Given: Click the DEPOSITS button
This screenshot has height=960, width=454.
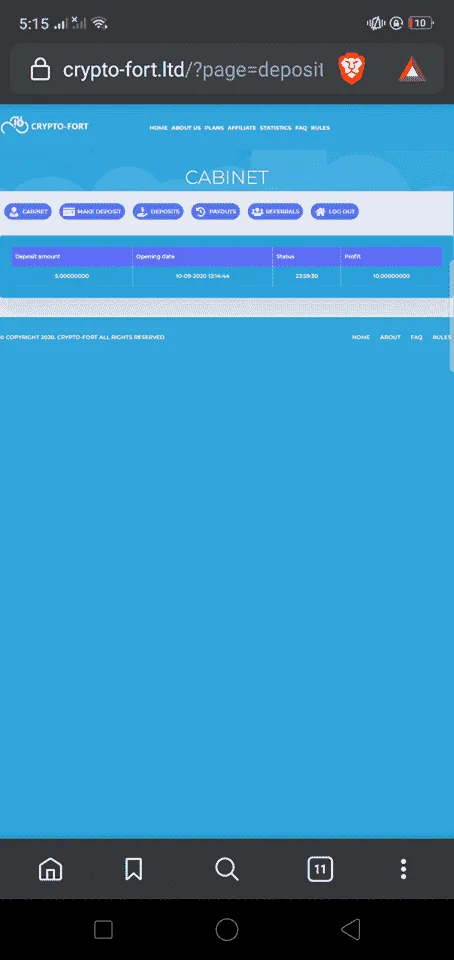Looking at the screenshot, I should click(158, 212).
